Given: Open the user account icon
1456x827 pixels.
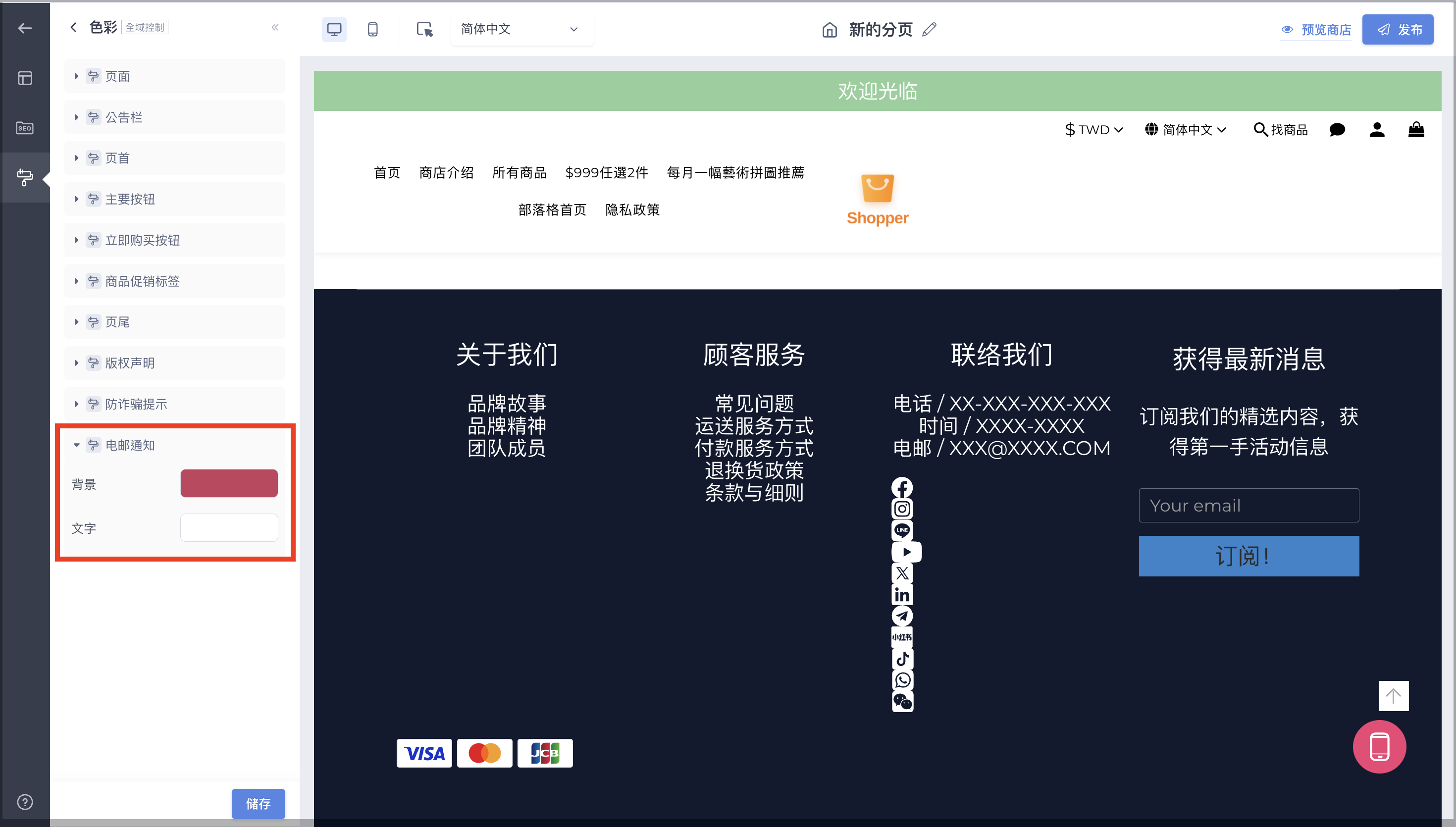Looking at the screenshot, I should click(1376, 130).
